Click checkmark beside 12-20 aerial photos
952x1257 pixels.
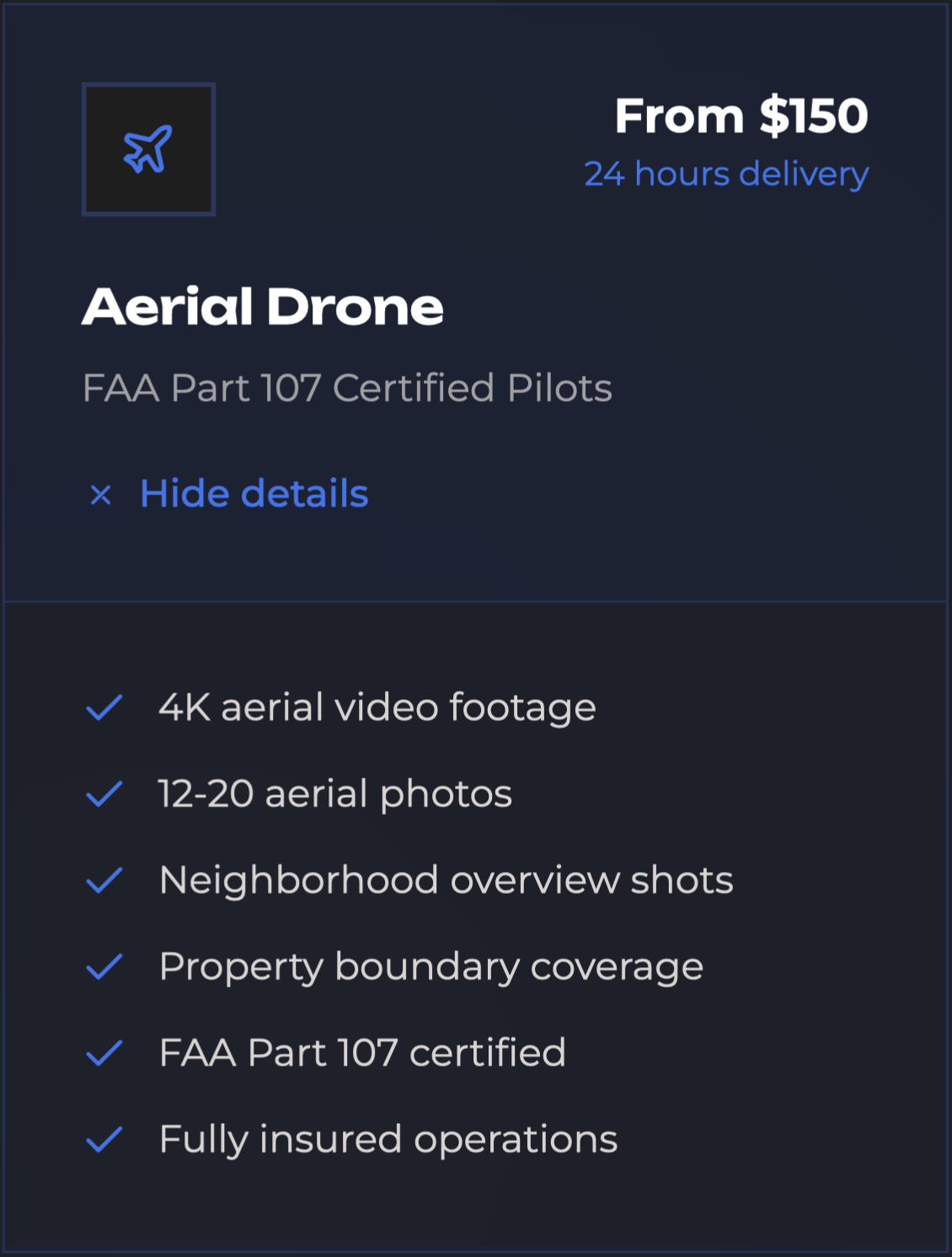[104, 794]
